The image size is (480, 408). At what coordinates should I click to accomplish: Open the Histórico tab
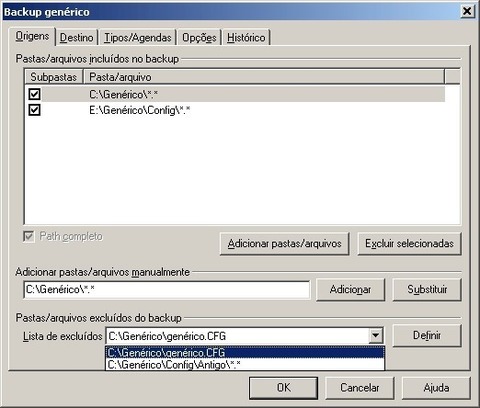point(246,37)
